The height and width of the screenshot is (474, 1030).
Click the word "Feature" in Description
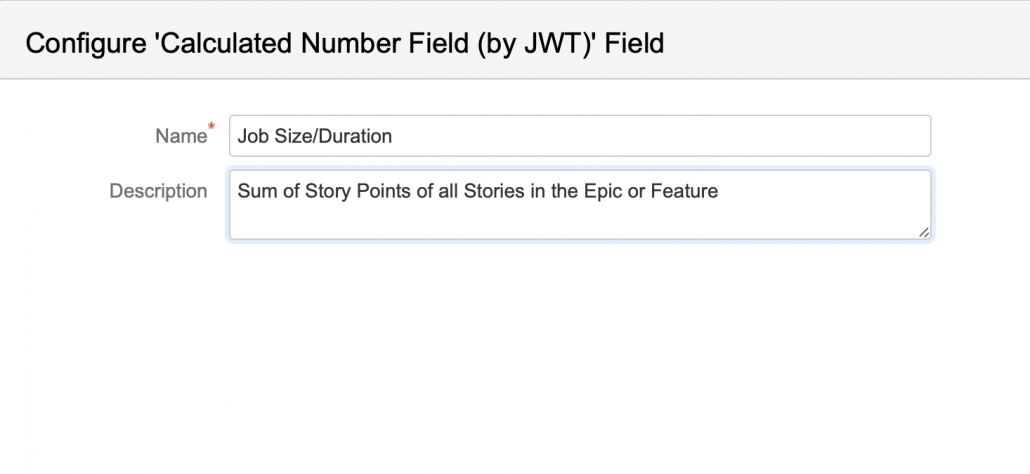click(x=684, y=191)
